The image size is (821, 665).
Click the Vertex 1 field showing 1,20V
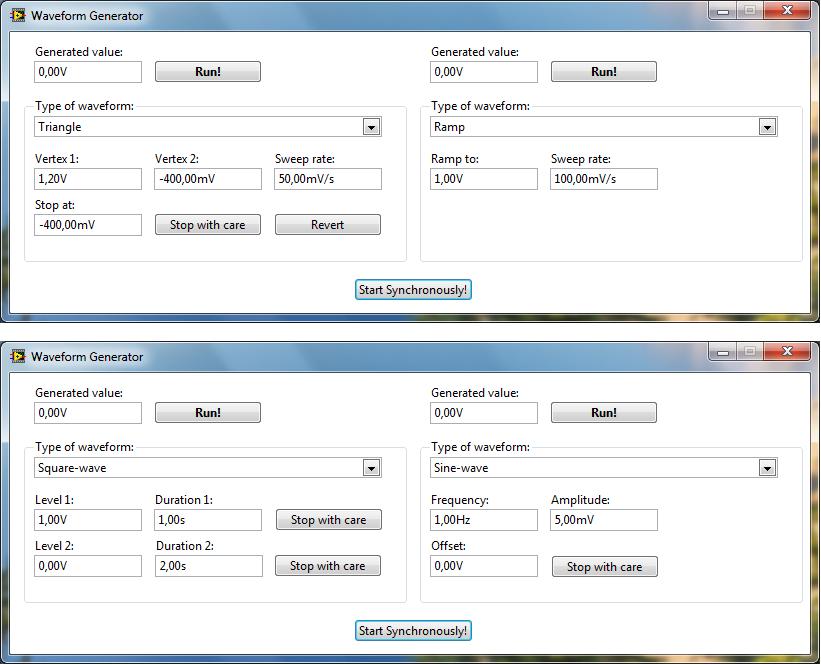point(88,179)
